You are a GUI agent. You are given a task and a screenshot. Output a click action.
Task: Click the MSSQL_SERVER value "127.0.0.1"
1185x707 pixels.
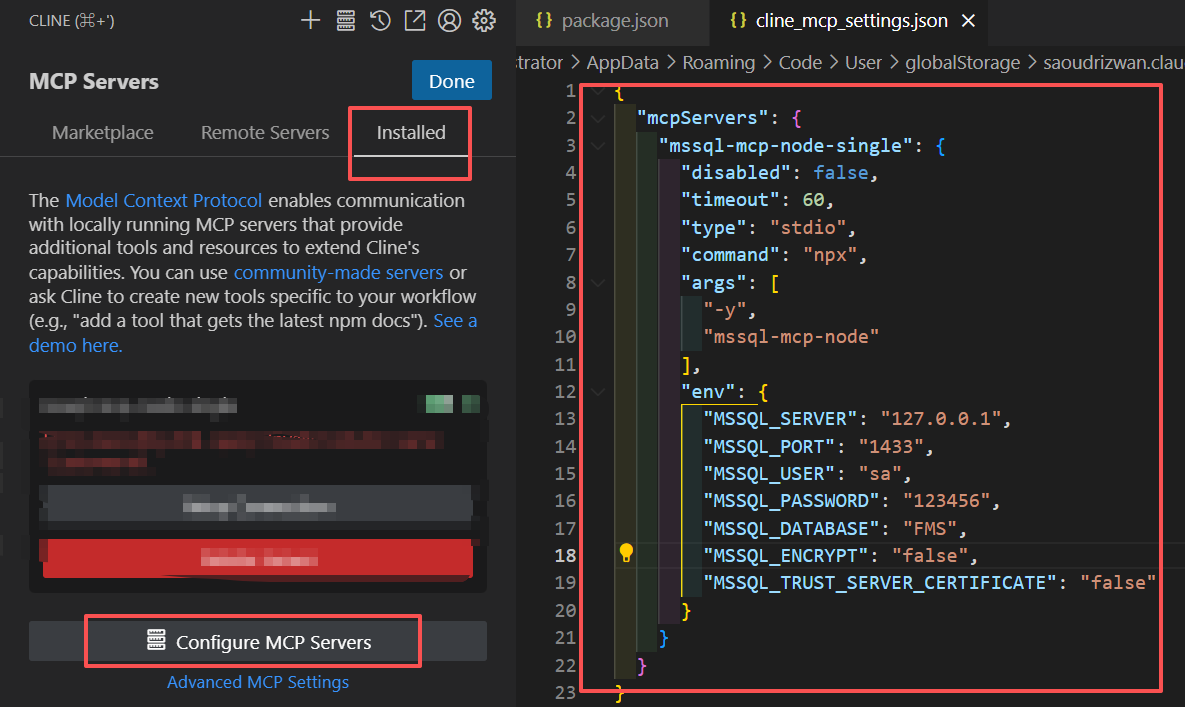[x=941, y=419]
